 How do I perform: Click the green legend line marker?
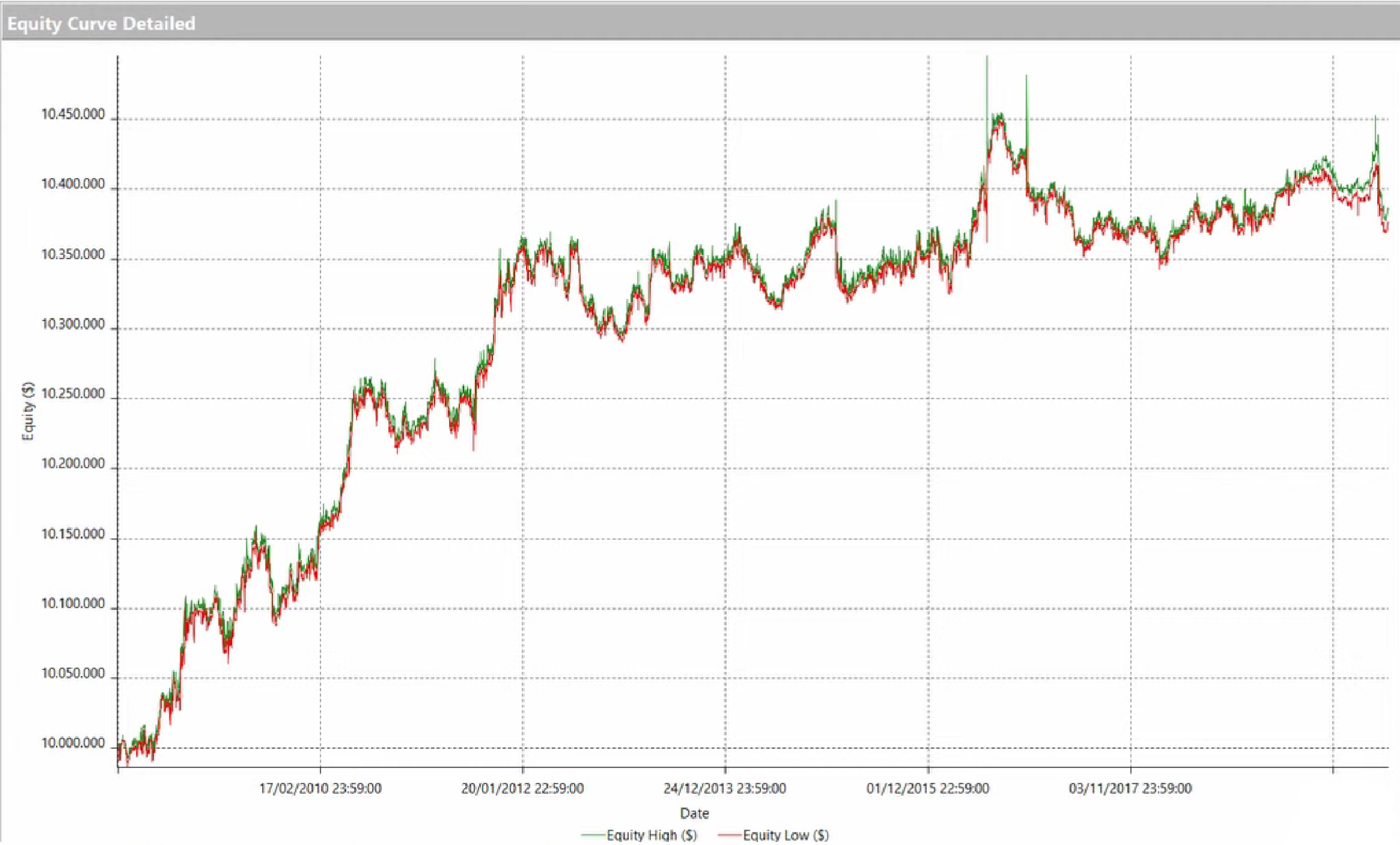[593, 835]
